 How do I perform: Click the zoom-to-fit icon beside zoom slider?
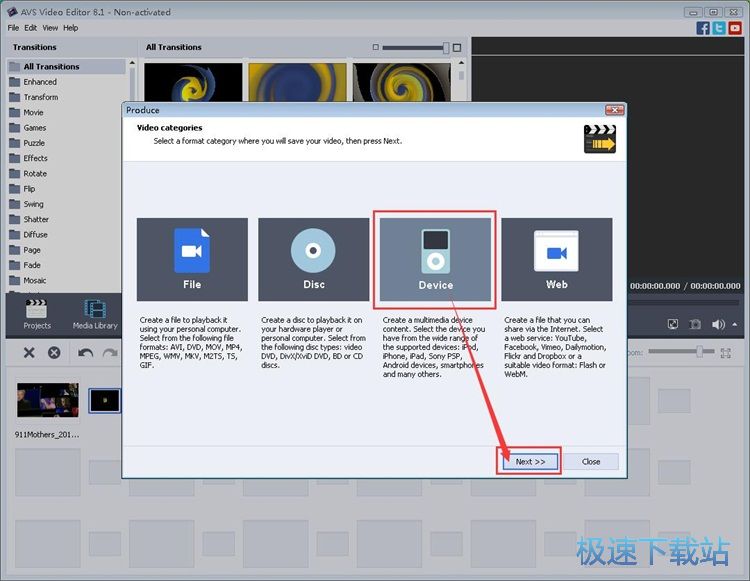coord(726,353)
